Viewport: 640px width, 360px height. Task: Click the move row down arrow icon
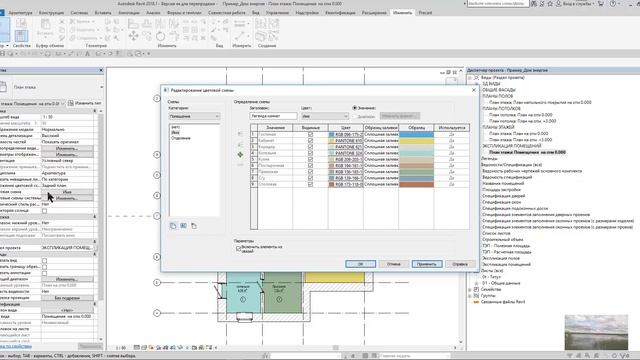(240, 144)
